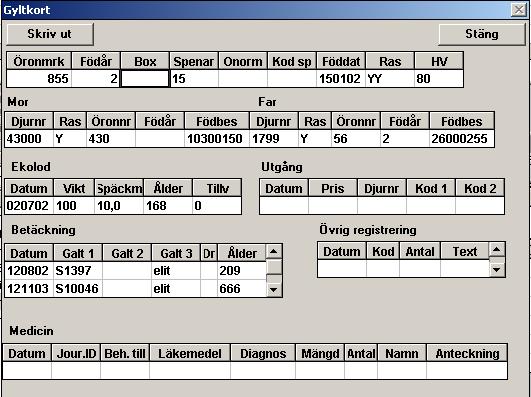The width and height of the screenshot is (531, 397).
Task: Select Mor Öronnr value 430
Action: pos(111,139)
